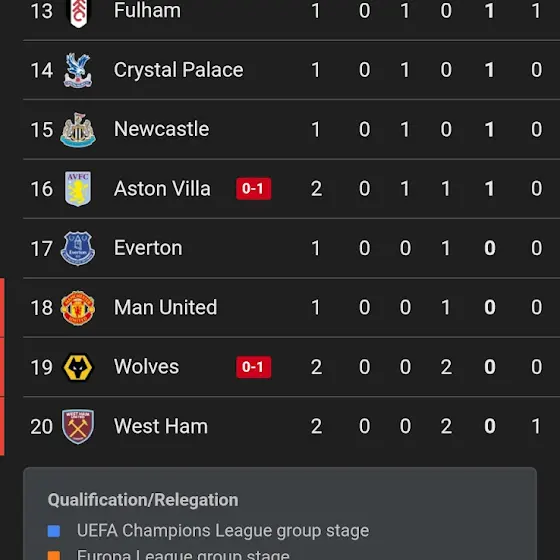This screenshot has height=560, width=560.
Task: Open the Fulham club crest
Action: 78,12
